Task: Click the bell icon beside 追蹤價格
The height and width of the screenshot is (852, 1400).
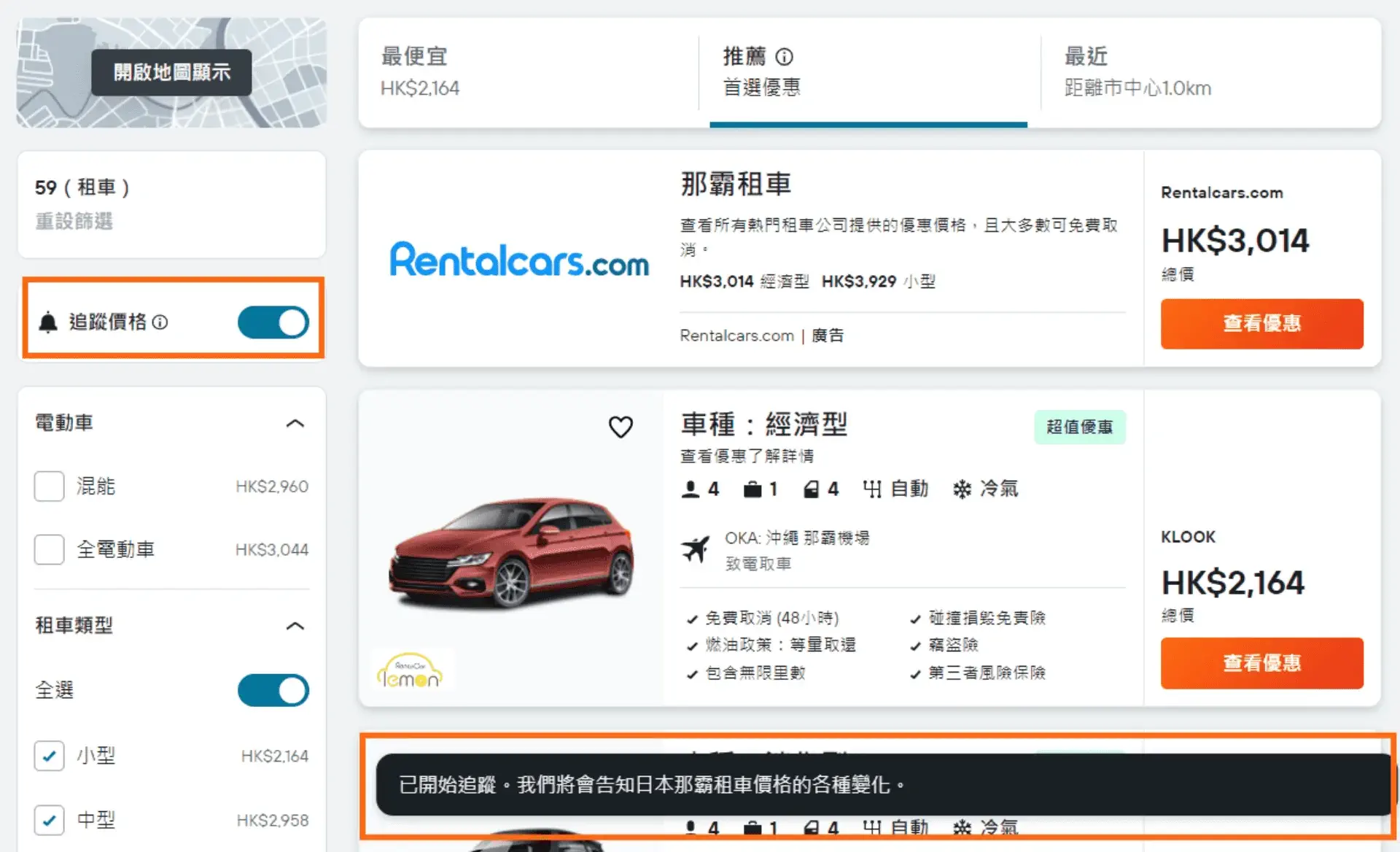Action: [x=48, y=322]
